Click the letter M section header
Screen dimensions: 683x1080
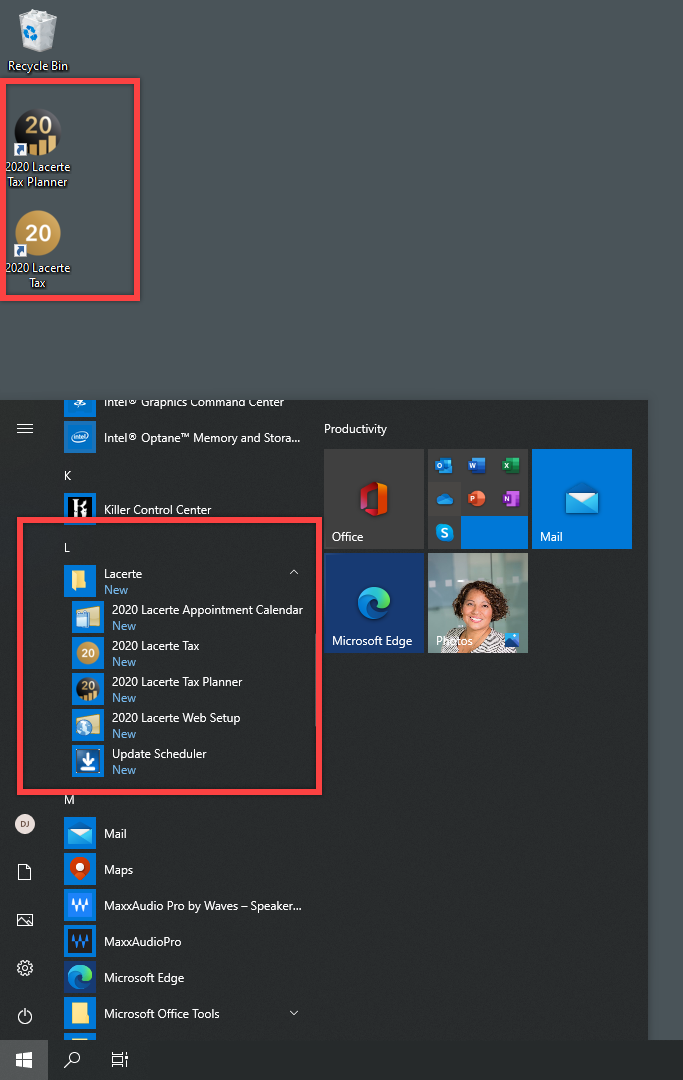click(69, 800)
